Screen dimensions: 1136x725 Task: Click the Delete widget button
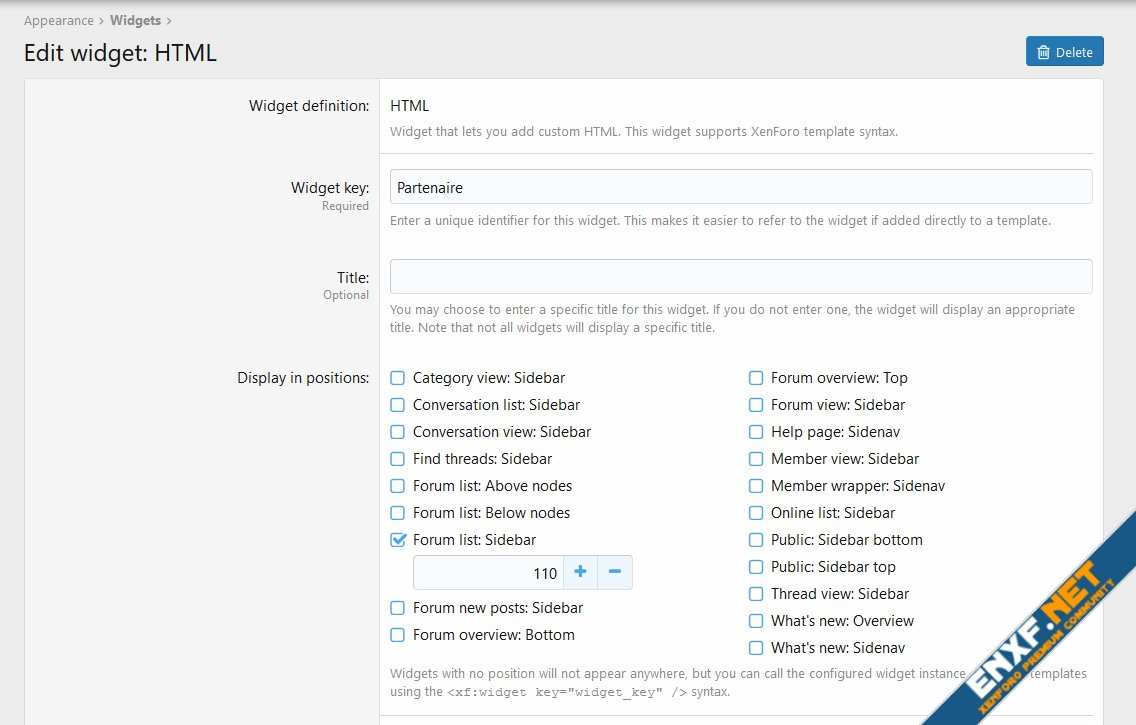1064,52
